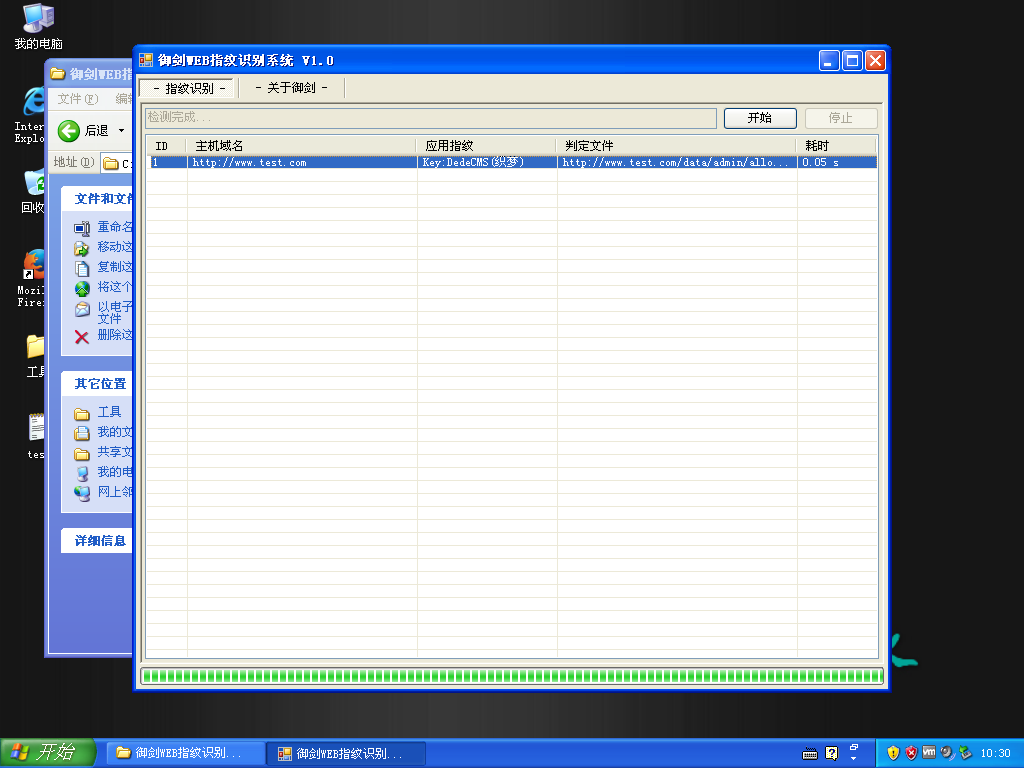This screenshot has width=1024, height=768.
Task: Click the language bar help icon
Action: tap(831, 754)
